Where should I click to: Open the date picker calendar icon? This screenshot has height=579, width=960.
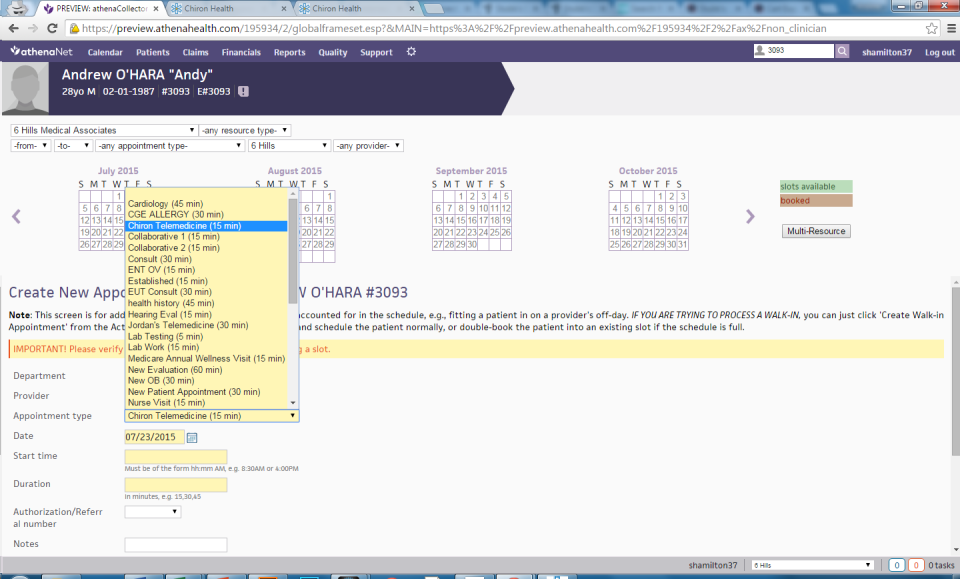click(x=192, y=438)
